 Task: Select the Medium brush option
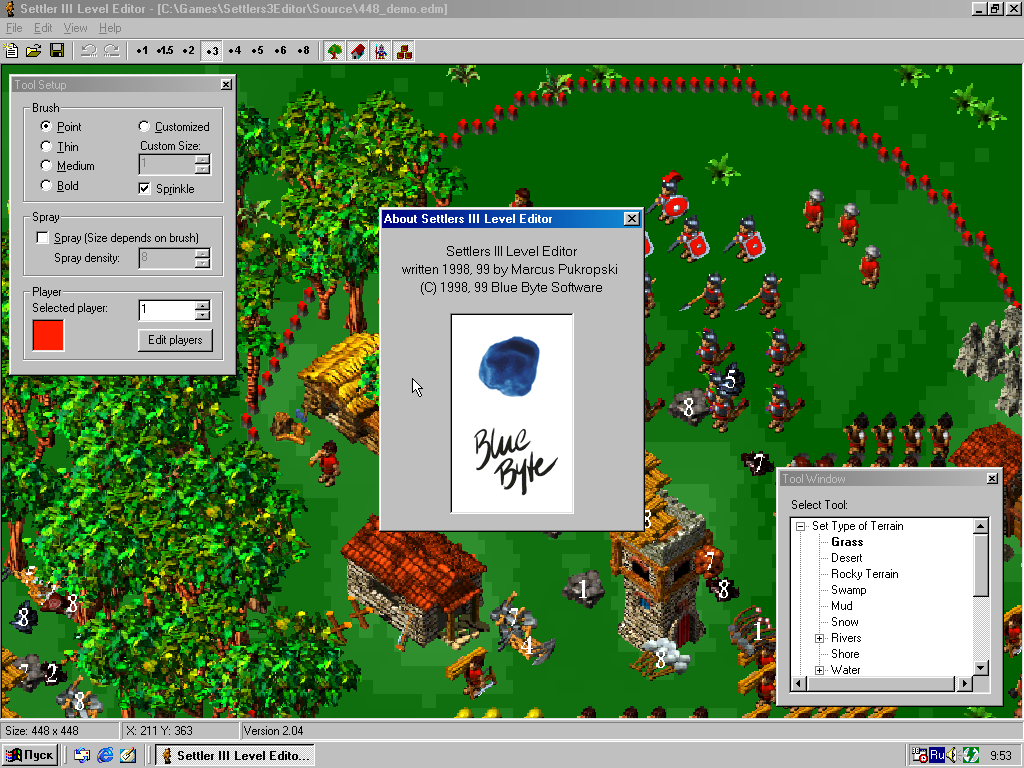(46, 166)
